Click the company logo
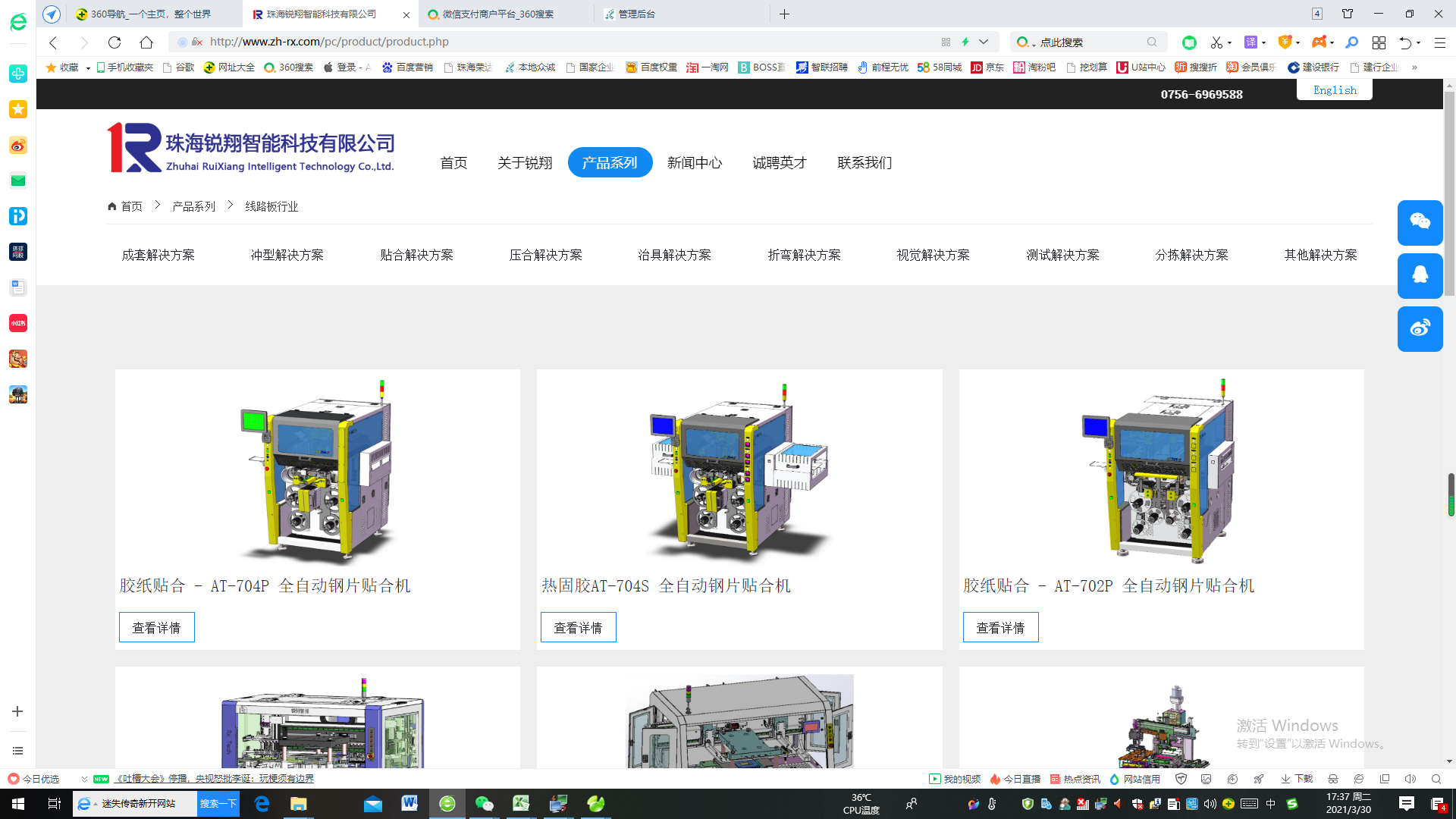 (x=250, y=148)
